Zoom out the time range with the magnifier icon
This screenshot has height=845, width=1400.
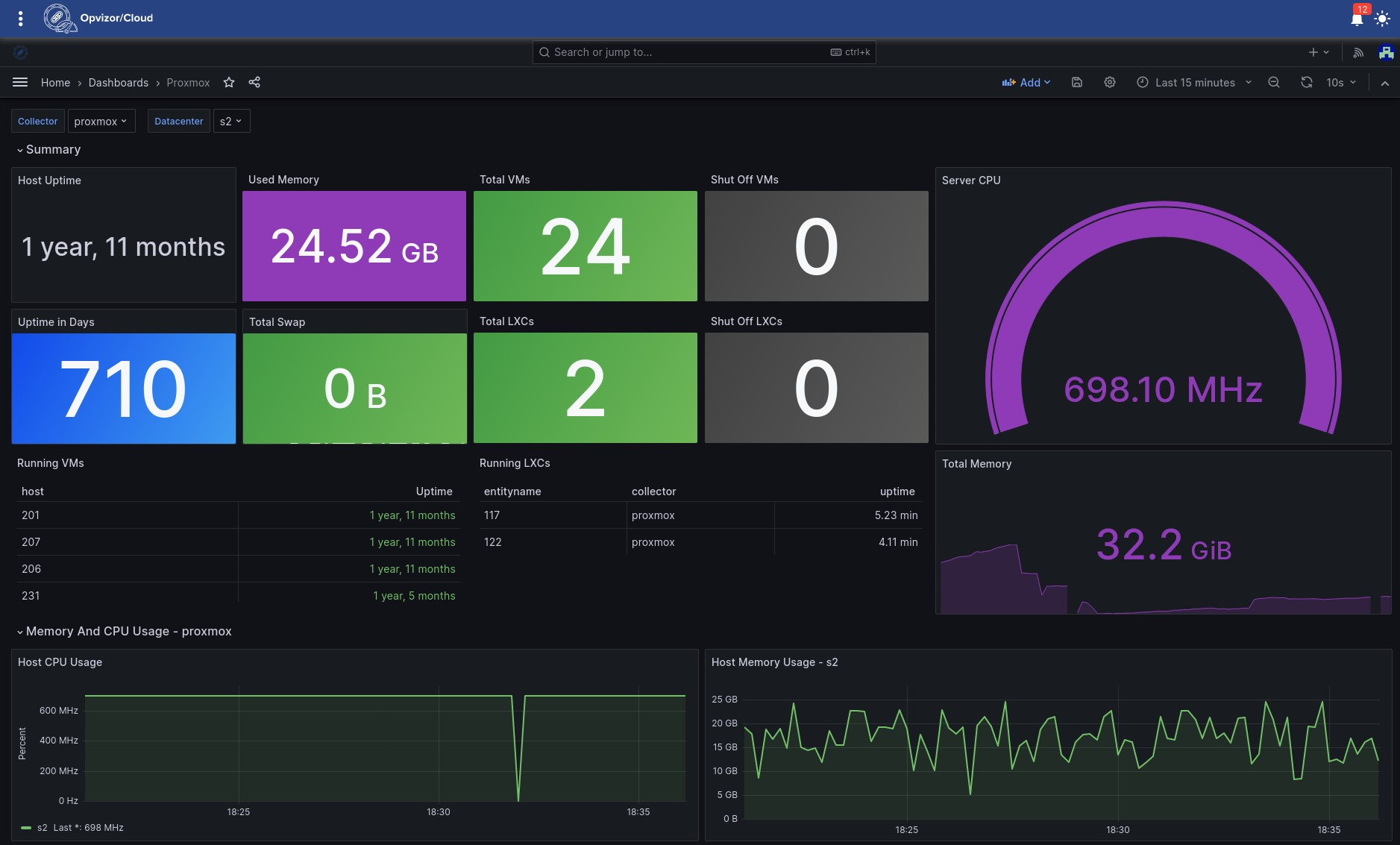tap(1275, 82)
